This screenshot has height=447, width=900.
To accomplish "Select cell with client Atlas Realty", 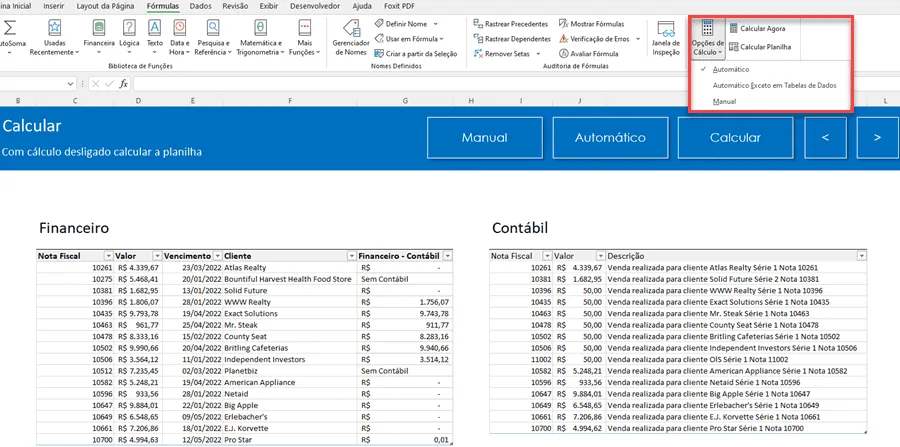I will (290, 267).
